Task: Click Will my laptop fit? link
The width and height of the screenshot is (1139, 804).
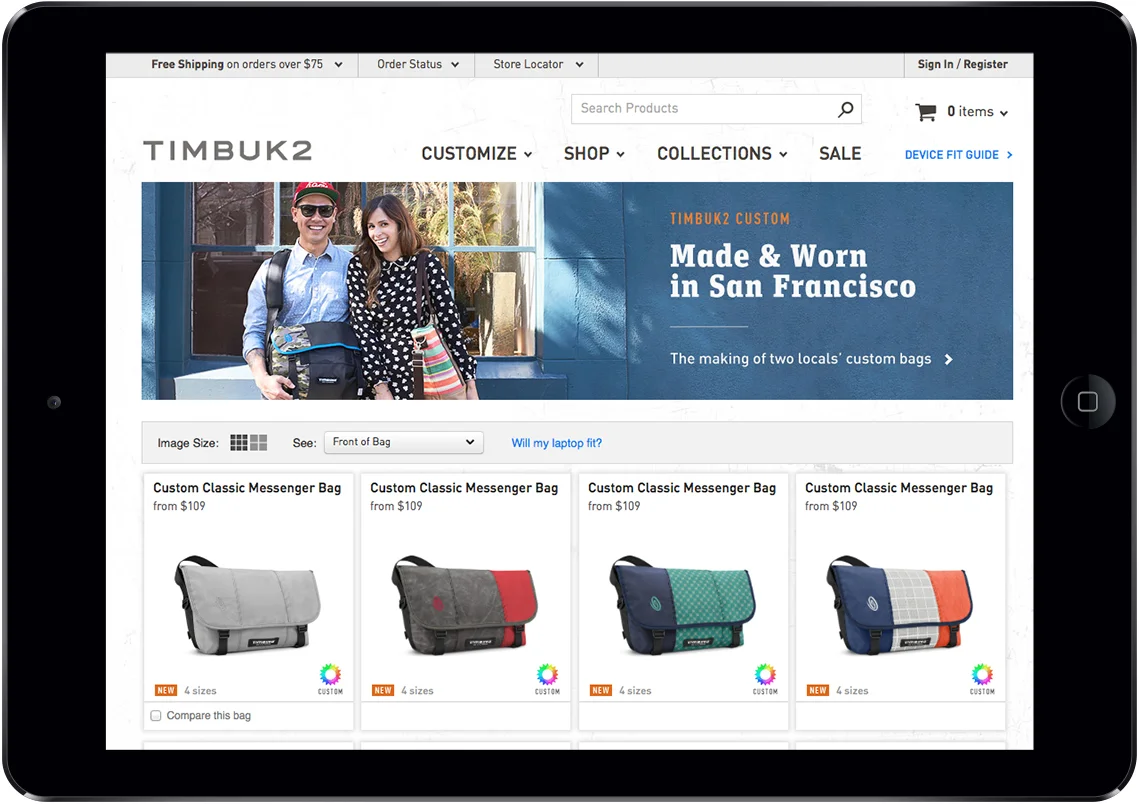Action: coord(556,443)
